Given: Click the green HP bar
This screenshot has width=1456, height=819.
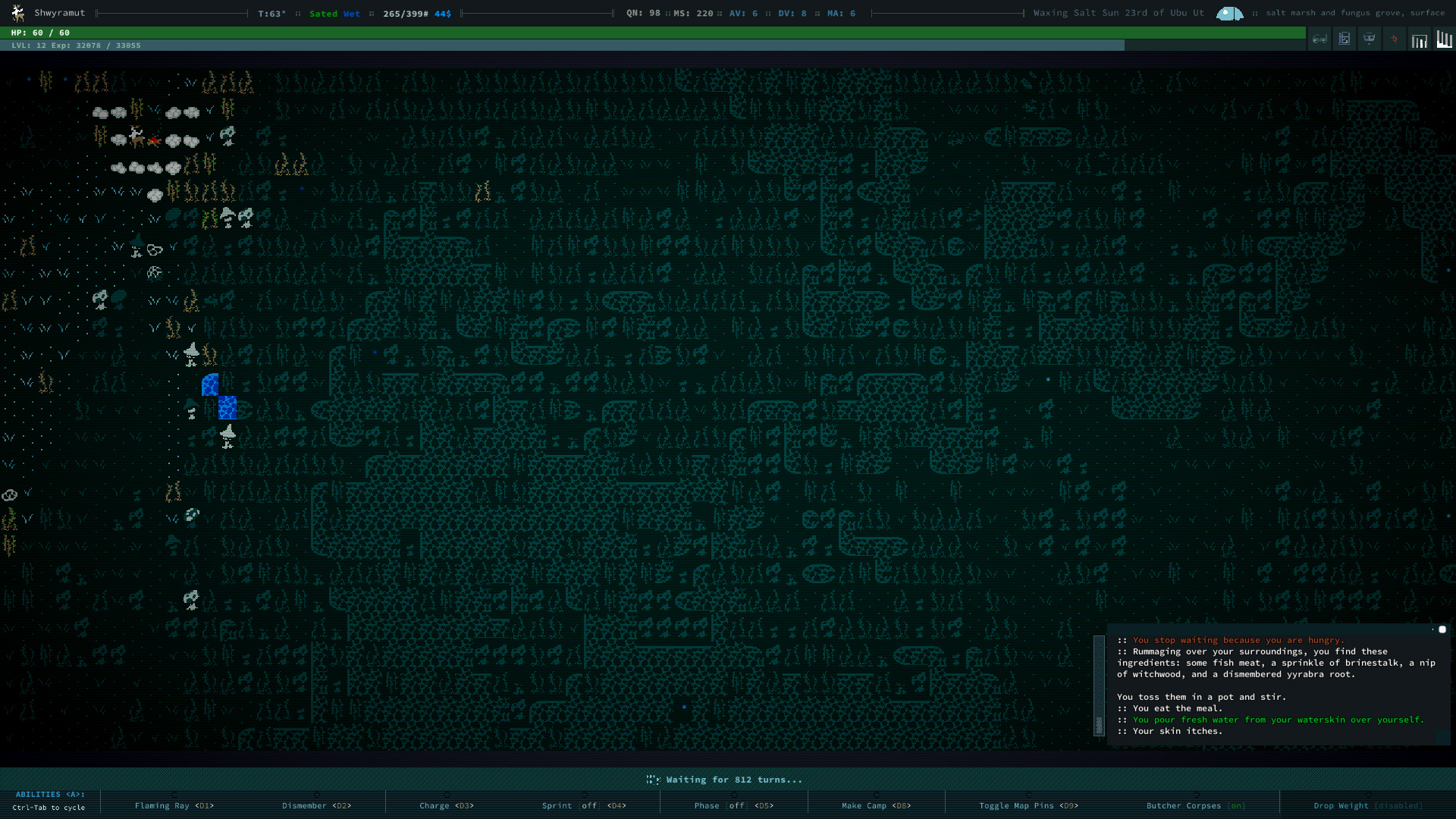Looking at the screenshot, I should pyautogui.click(x=652, y=33).
